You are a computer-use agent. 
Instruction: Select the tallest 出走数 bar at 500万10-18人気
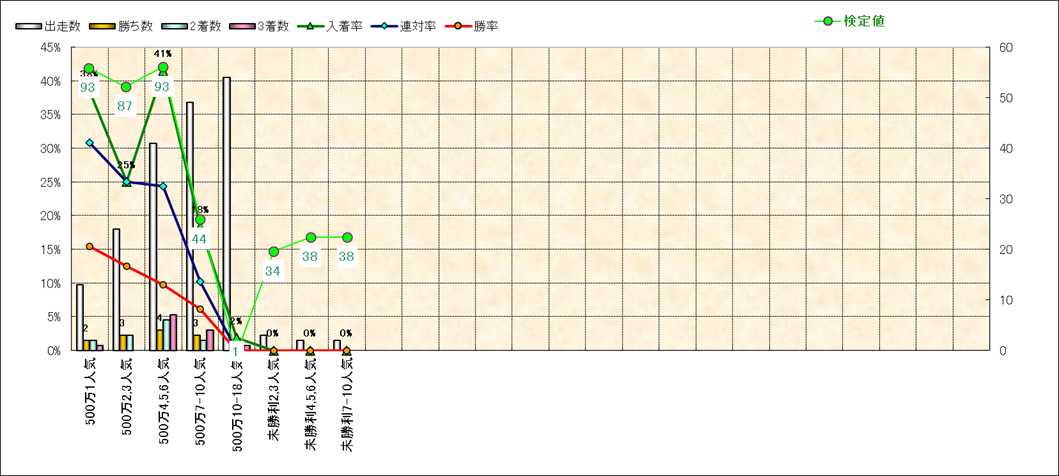(x=227, y=213)
